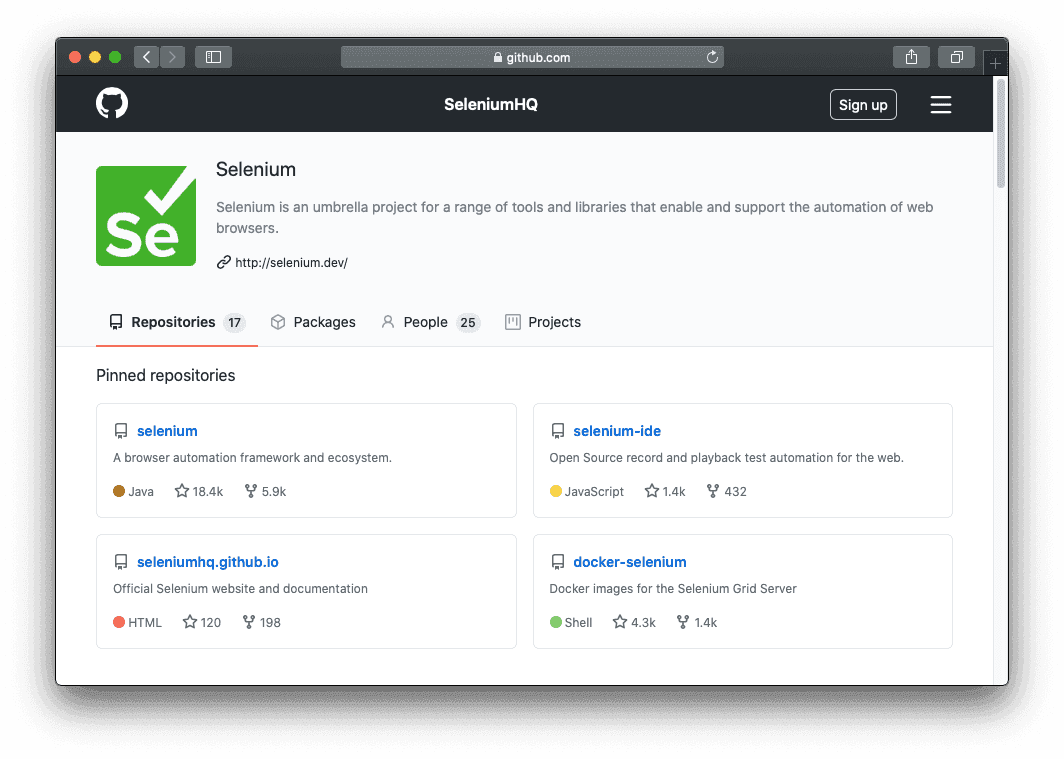Click Safari's page reload icon
Viewport: 1064px width, 759px height.
(712, 58)
